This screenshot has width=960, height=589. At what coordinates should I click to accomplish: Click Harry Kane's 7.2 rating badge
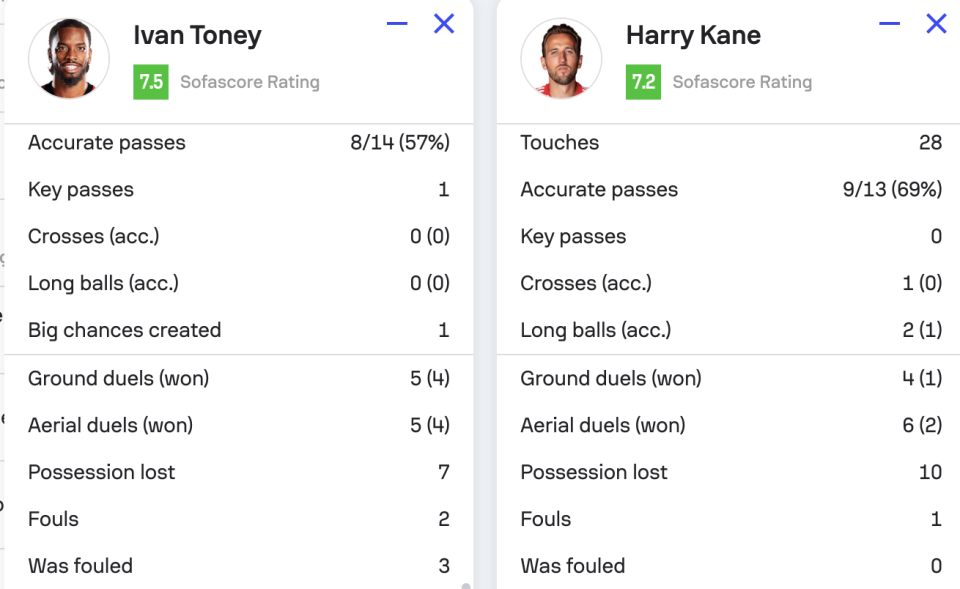click(x=643, y=82)
